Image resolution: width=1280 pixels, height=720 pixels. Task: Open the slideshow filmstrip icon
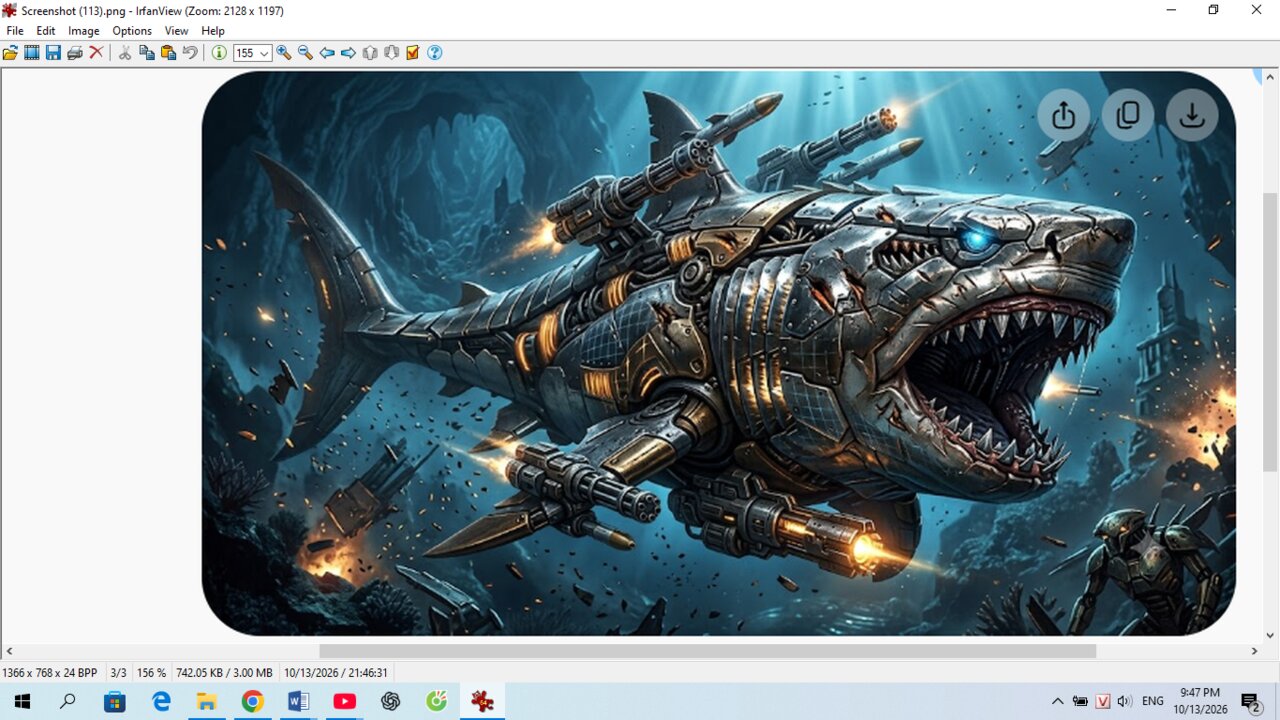[32, 53]
